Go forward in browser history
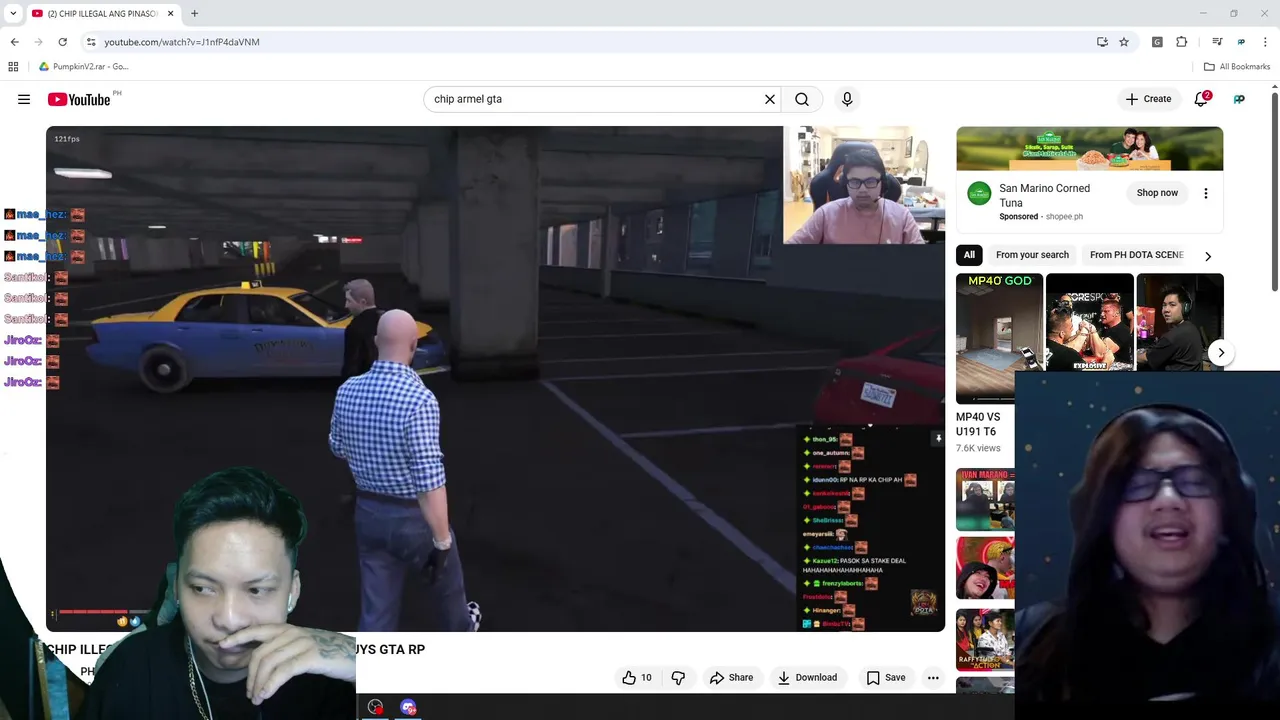Image resolution: width=1280 pixels, height=720 pixels. (x=38, y=42)
